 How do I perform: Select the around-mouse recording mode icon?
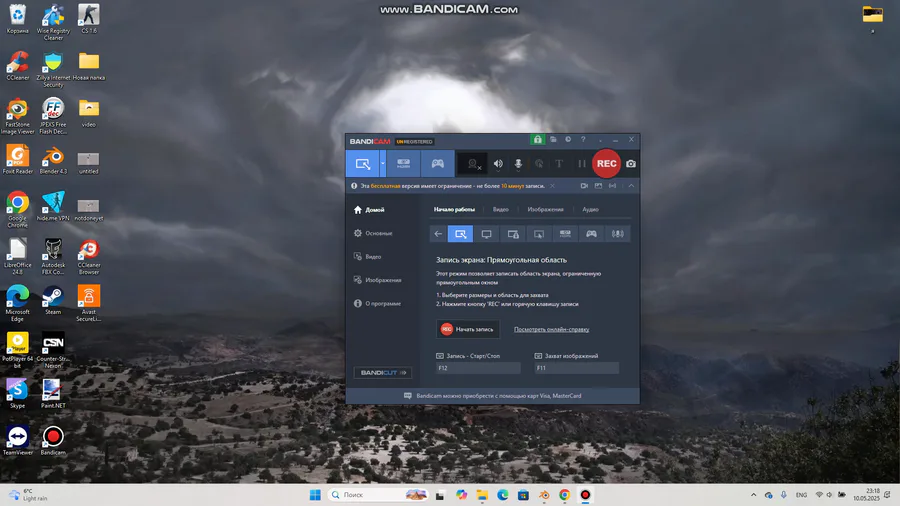539,234
